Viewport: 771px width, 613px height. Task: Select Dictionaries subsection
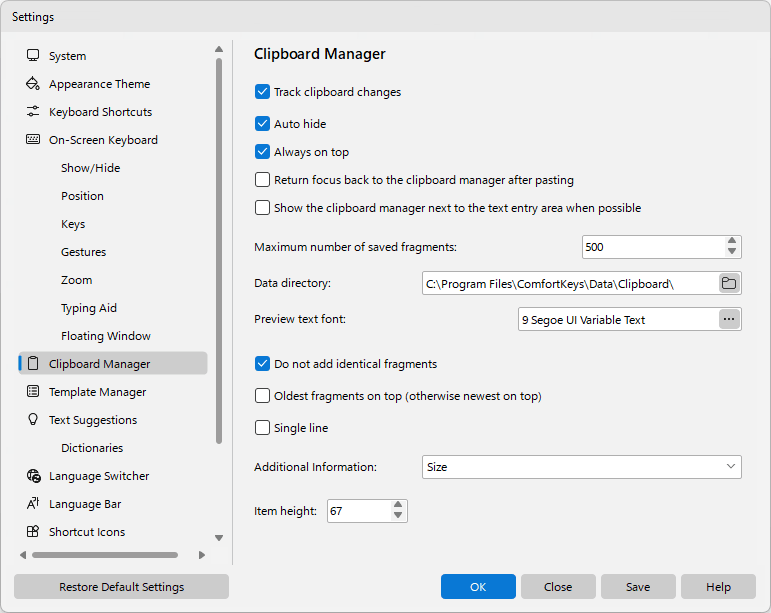(92, 448)
